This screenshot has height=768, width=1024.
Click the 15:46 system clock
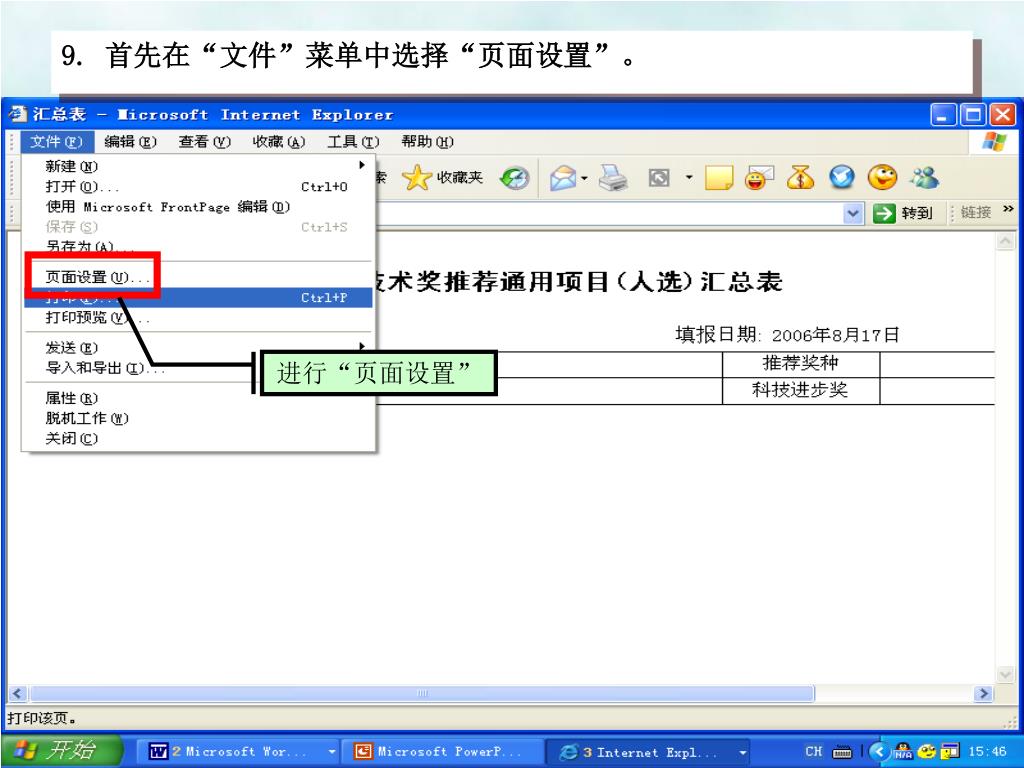(987, 752)
